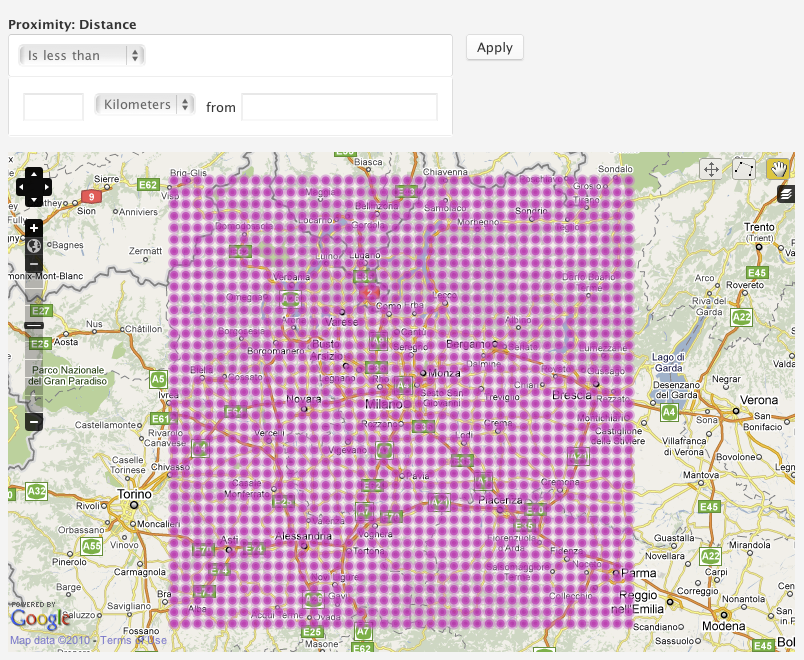Viewport: 804px width, 660px height.
Task: Open the 'Is less than' operator dropdown
Action: click(x=83, y=55)
